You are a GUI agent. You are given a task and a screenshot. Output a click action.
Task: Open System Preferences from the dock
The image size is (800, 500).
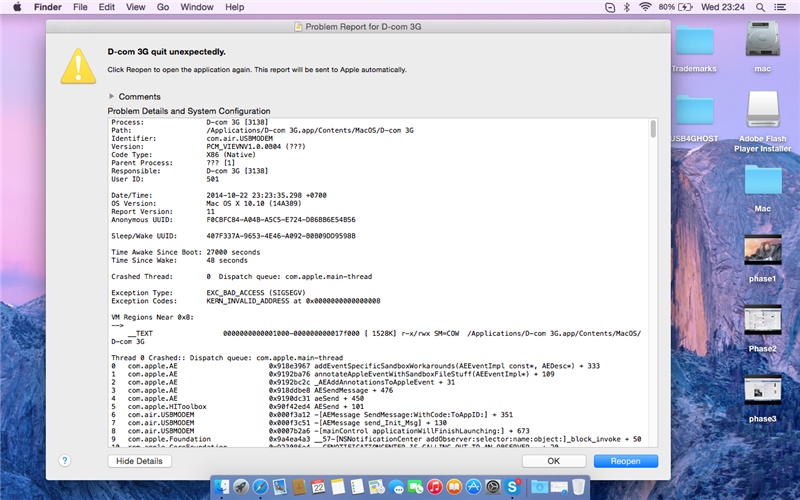tap(492, 487)
